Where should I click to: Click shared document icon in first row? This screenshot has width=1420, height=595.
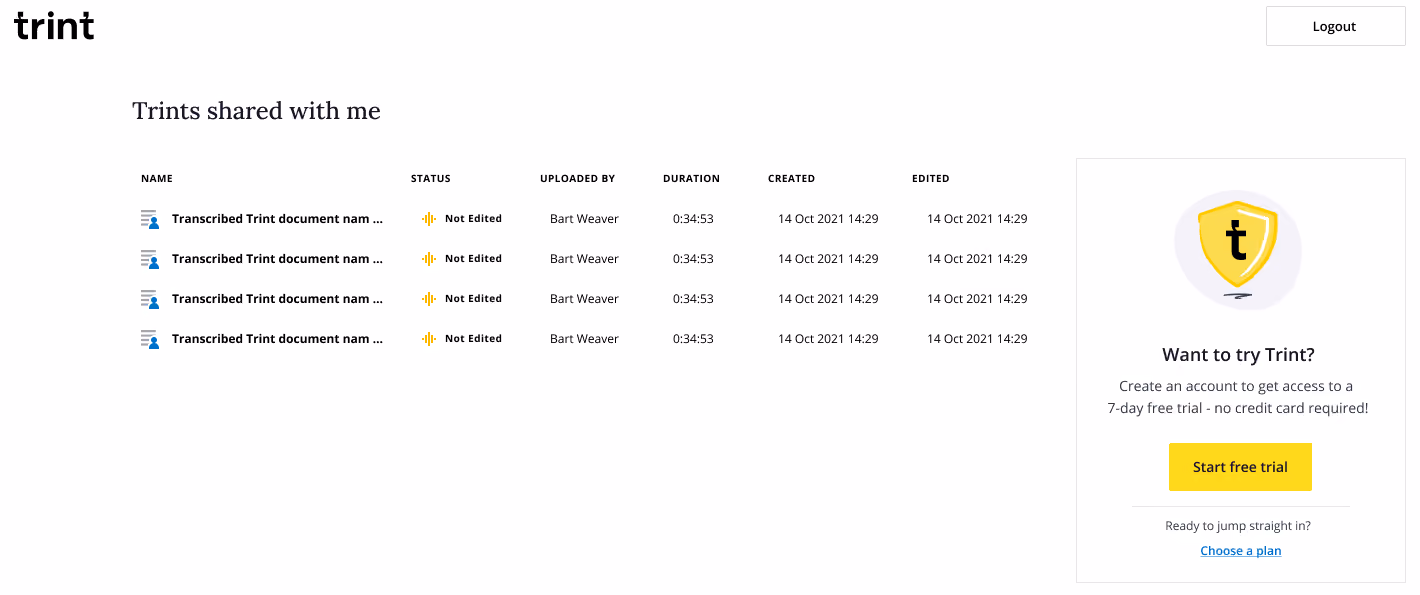coord(150,219)
